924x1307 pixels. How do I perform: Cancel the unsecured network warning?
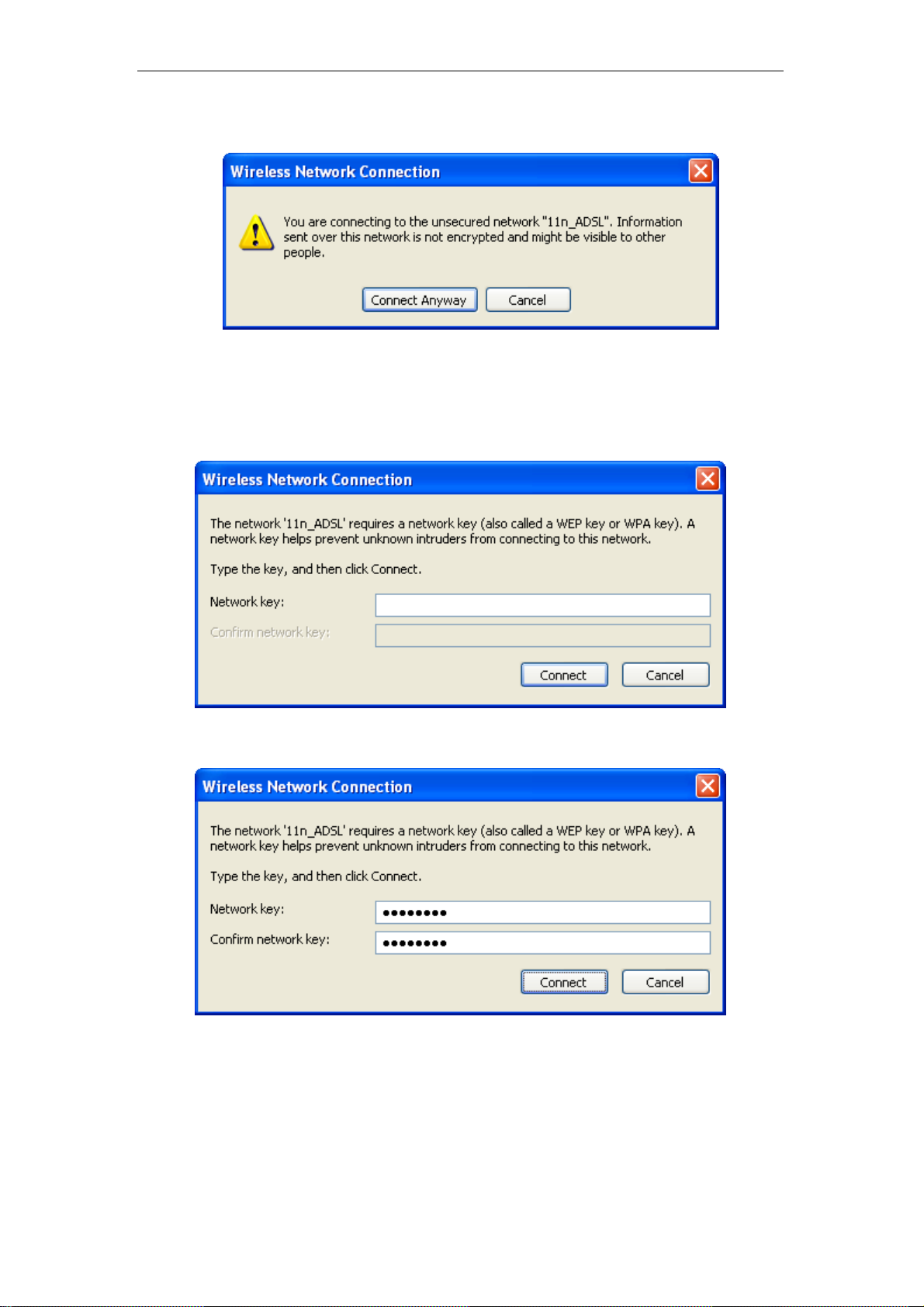pos(528,300)
